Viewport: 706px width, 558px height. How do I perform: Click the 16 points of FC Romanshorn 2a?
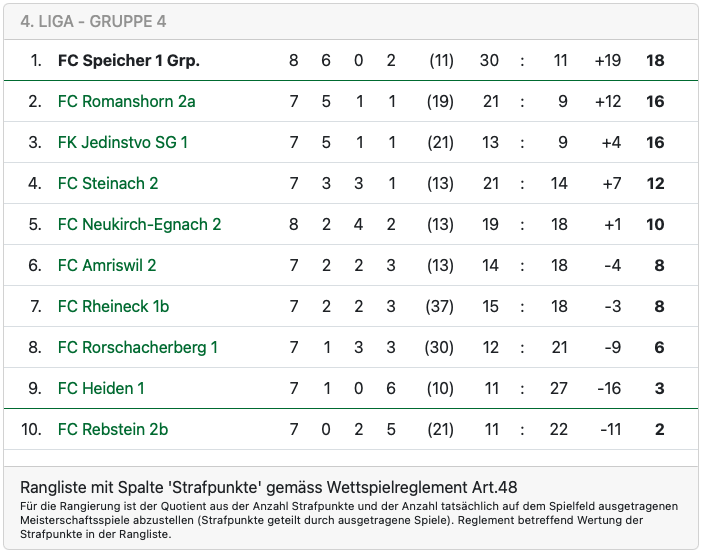(655, 101)
